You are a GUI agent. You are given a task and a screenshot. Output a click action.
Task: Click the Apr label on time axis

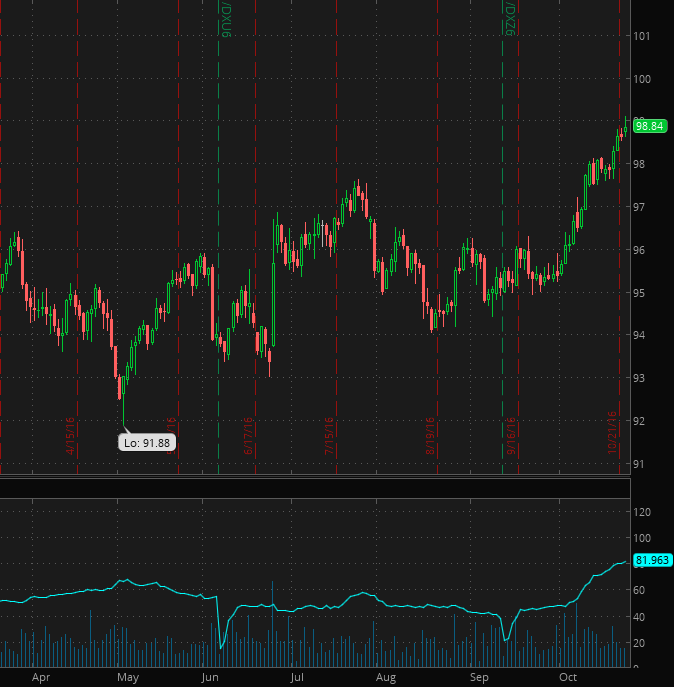click(41, 677)
